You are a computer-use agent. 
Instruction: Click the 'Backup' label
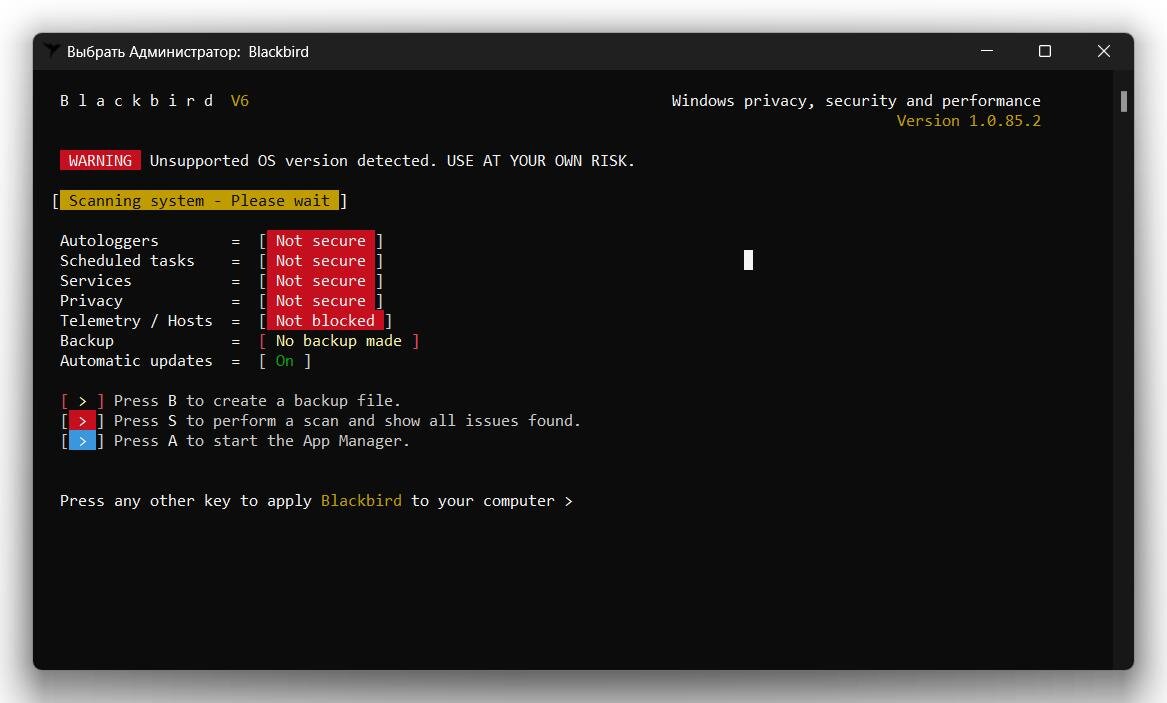click(x=86, y=341)
